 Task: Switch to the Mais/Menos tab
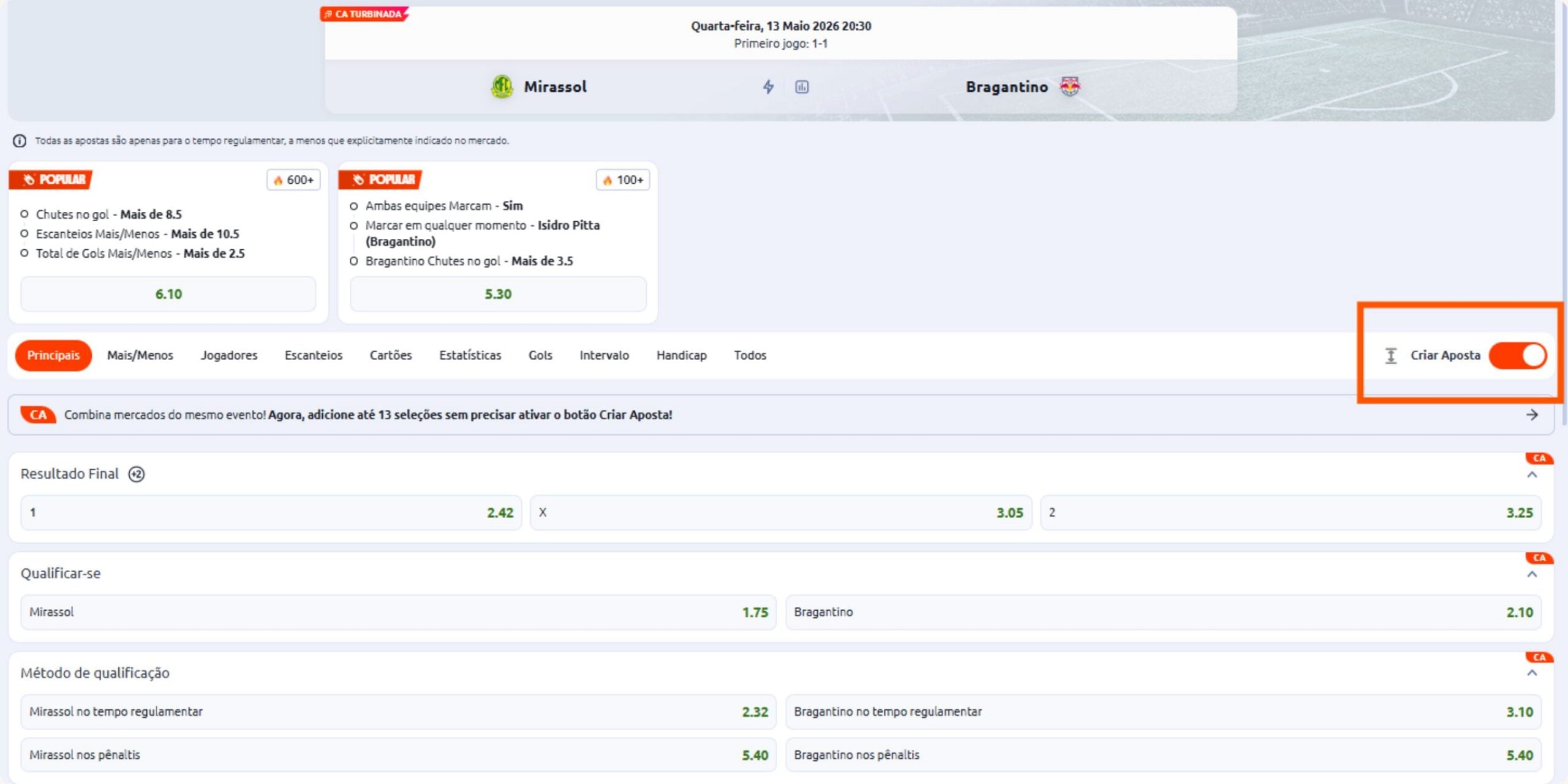pyautogui.click(x=140, y=355)
